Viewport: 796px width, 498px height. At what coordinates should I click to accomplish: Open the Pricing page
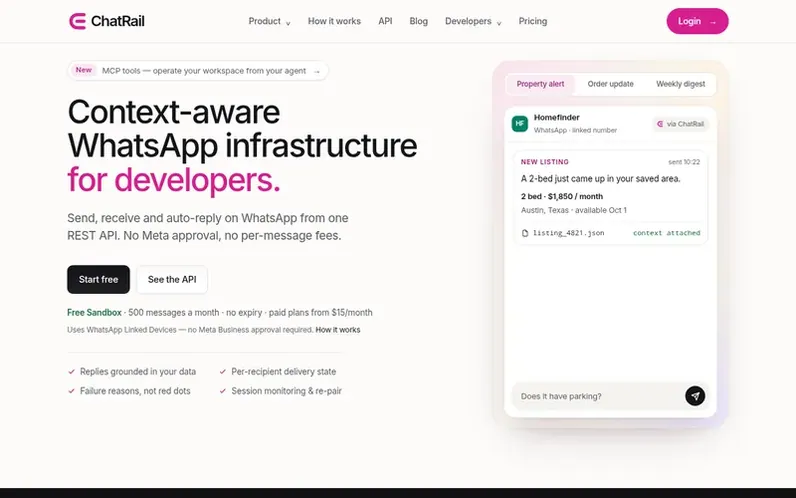533,21
